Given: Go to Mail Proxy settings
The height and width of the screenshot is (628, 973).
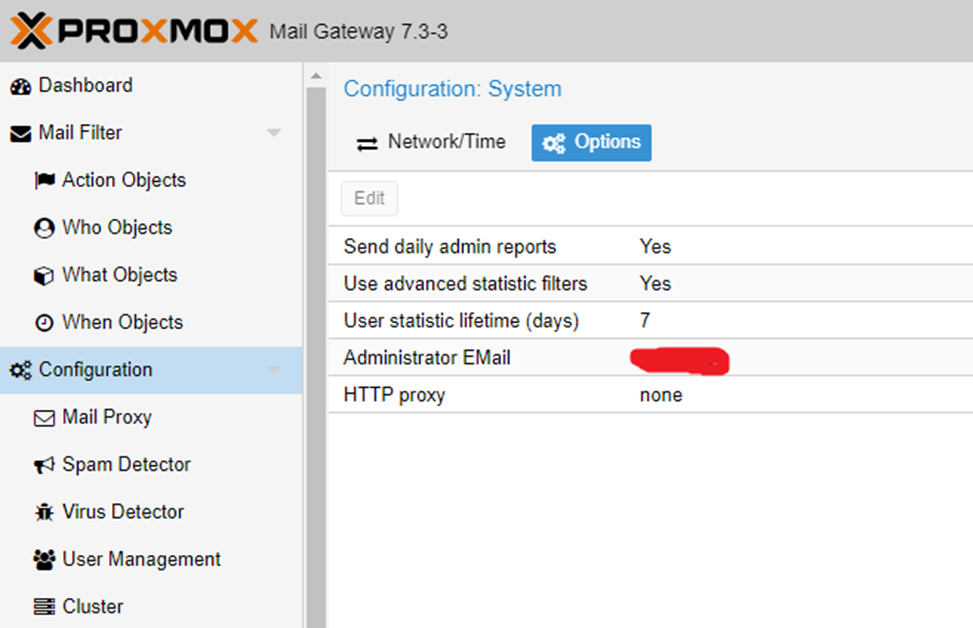Looking at the screenshot, I should coord(151,417).
